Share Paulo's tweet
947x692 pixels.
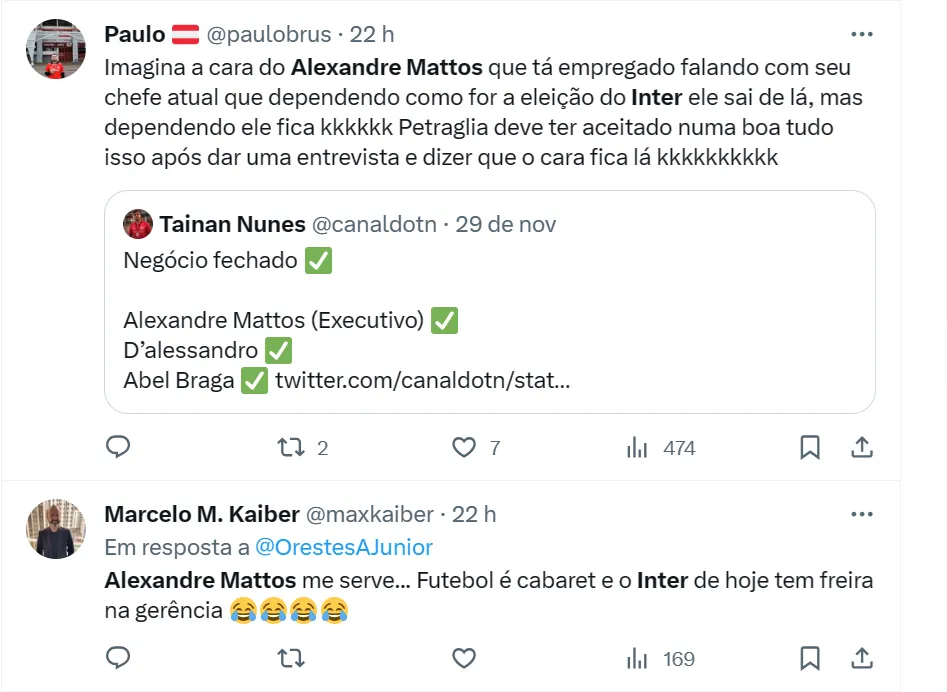tap(862, 448)
